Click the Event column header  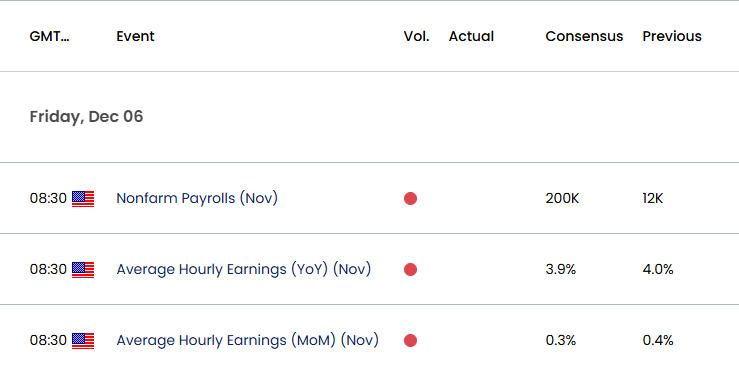[135, 36]
